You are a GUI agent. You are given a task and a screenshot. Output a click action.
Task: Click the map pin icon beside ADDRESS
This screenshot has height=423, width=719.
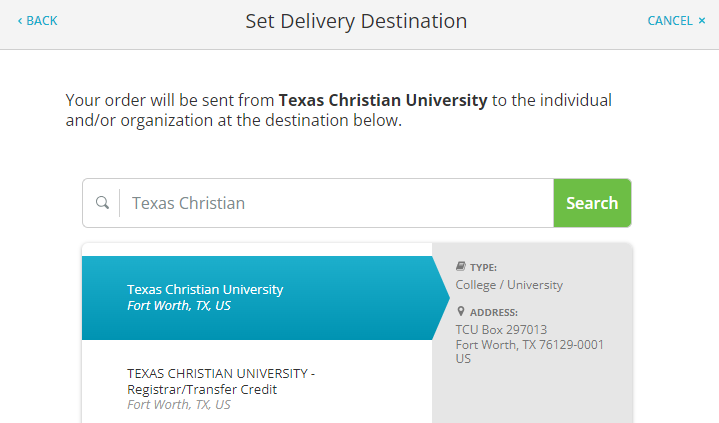point(461,312)
